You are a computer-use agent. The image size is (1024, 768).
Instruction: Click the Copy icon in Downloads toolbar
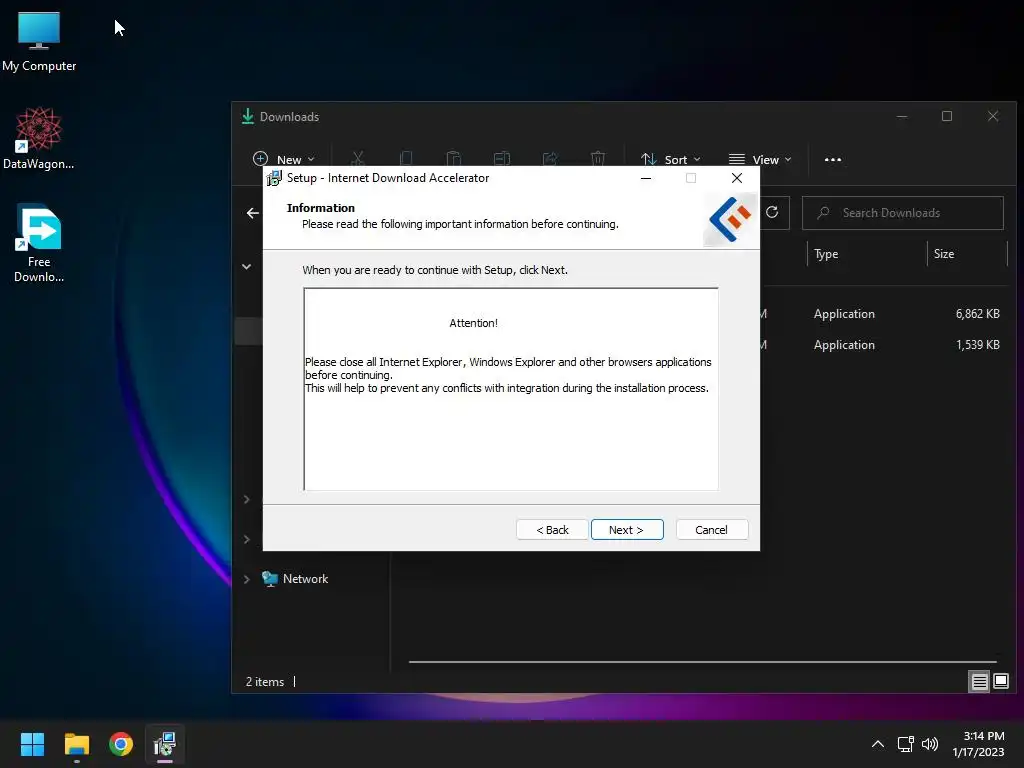pos(406,159)
